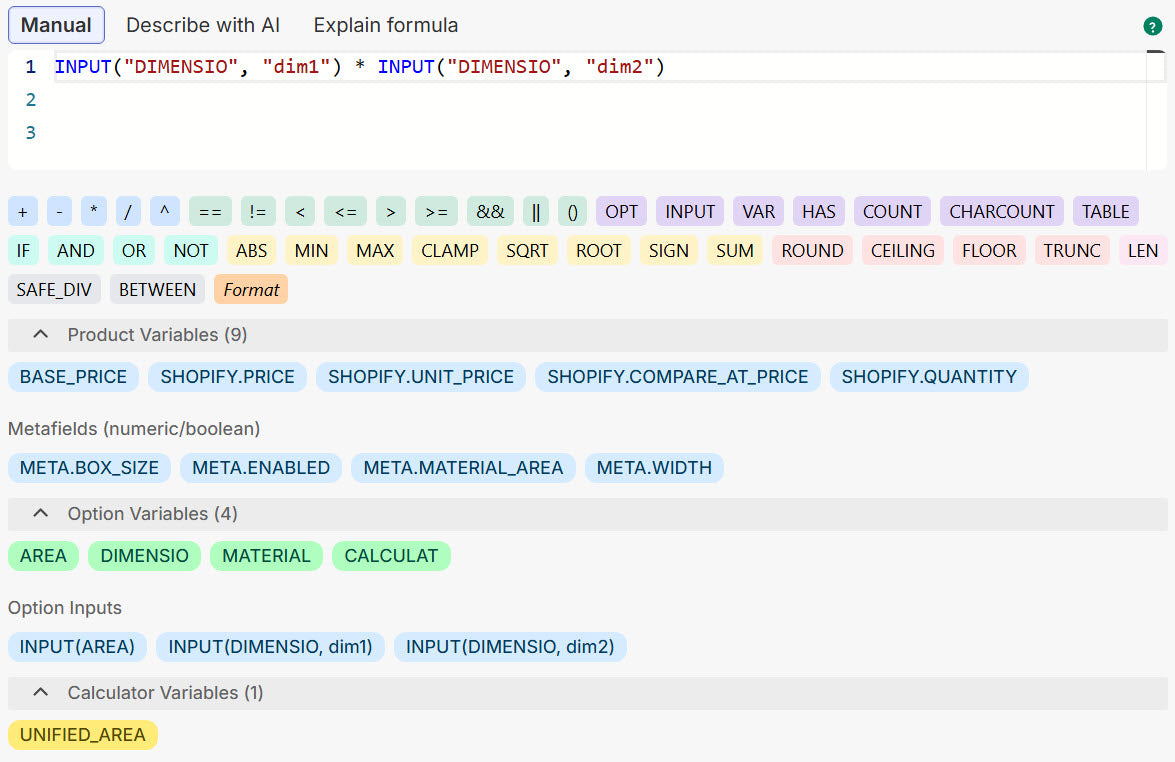This screenshot has height=762, width=1175.
Task: Insert the SHOPIFY.QUANTITY variable
Action: click(x=929, y=377)
